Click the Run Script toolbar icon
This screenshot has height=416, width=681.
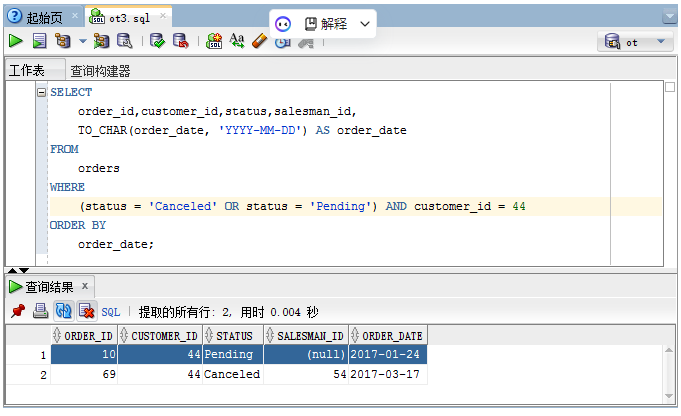coord(39,41)
